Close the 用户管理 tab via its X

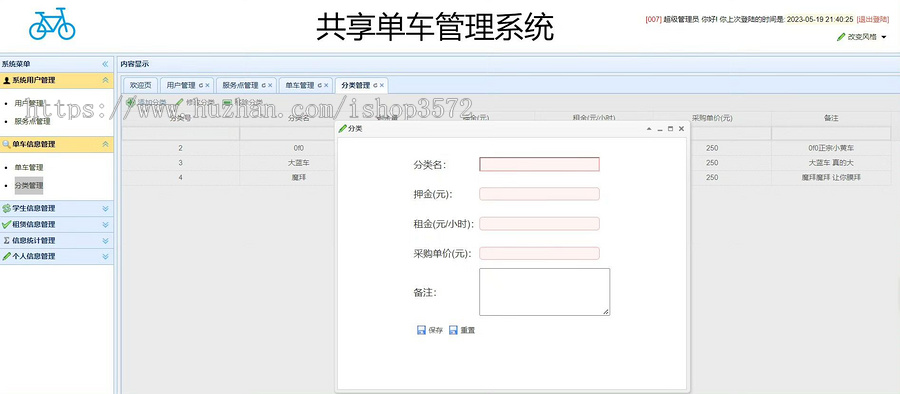click(208, 86)
